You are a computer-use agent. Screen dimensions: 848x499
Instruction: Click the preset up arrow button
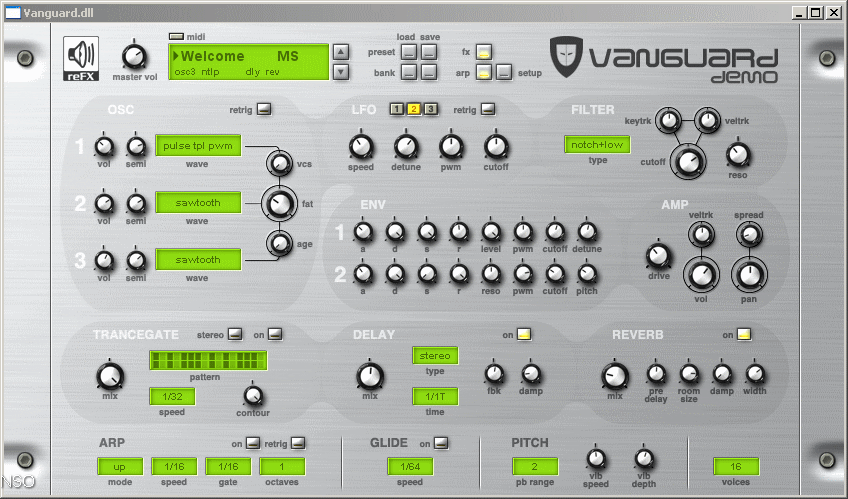(341, 52)
